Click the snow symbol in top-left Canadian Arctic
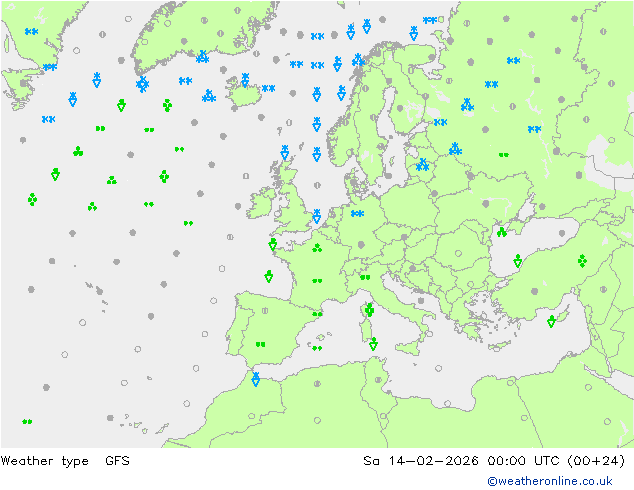The height and width of the screenshot is (490, 634). [31, 32]
